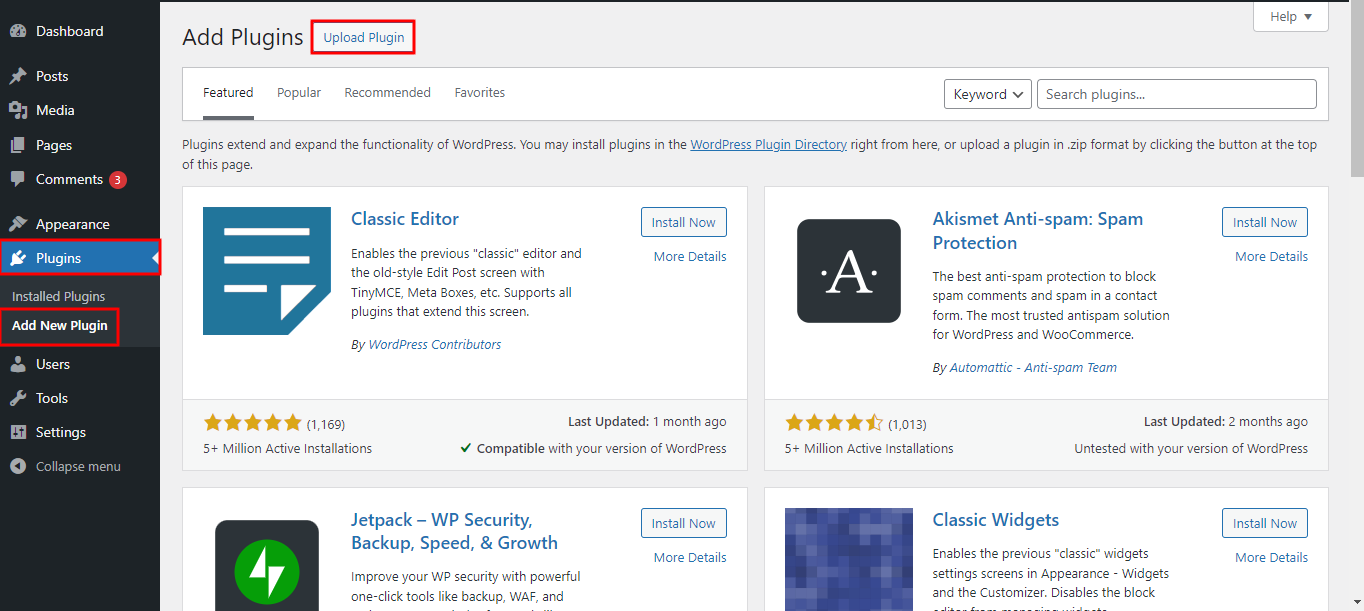Click the Upload Plugin button
Screen dimensions: 1364x611
[363, 38]
